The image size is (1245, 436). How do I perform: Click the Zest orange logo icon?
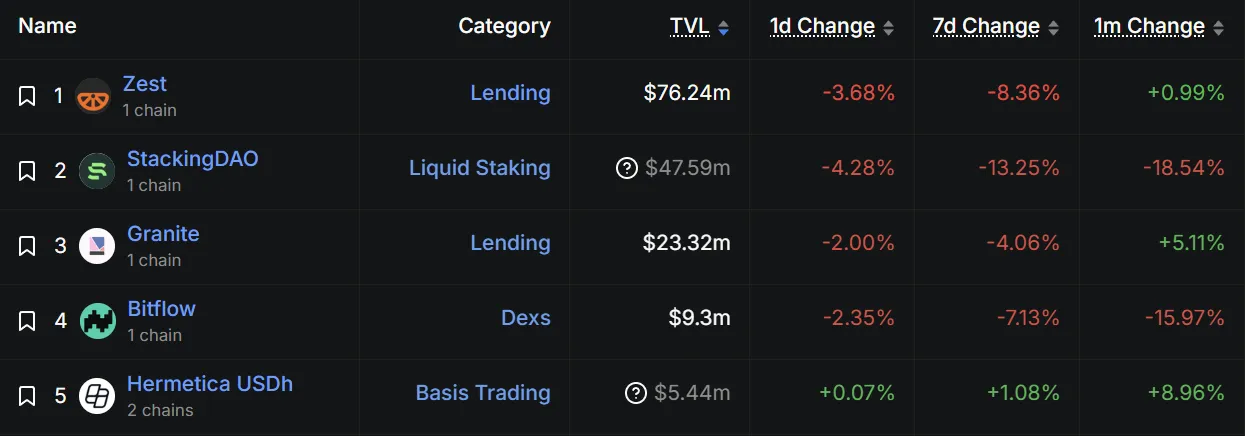93,96
